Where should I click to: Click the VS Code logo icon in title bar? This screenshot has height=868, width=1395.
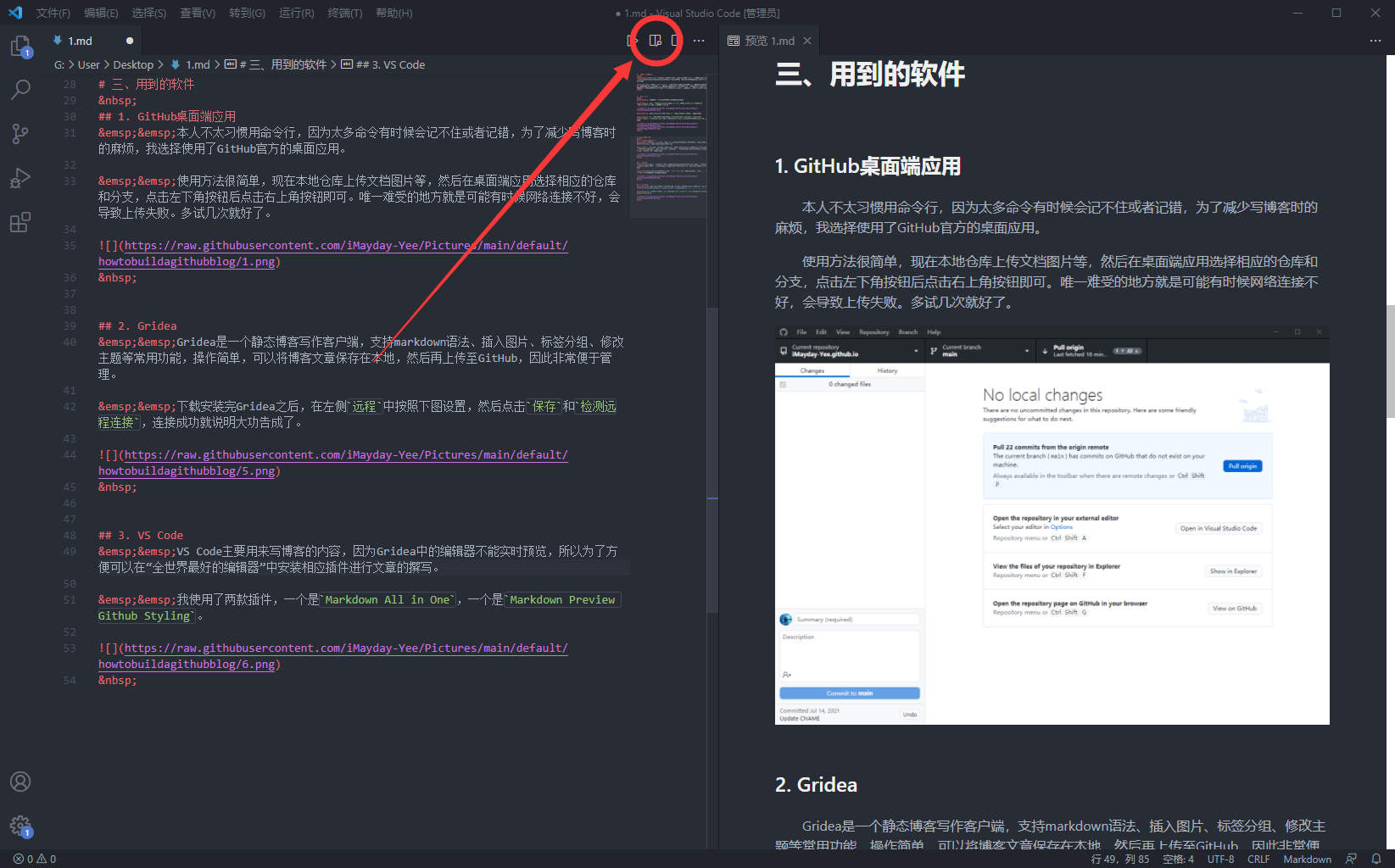(x=15, y=13)
